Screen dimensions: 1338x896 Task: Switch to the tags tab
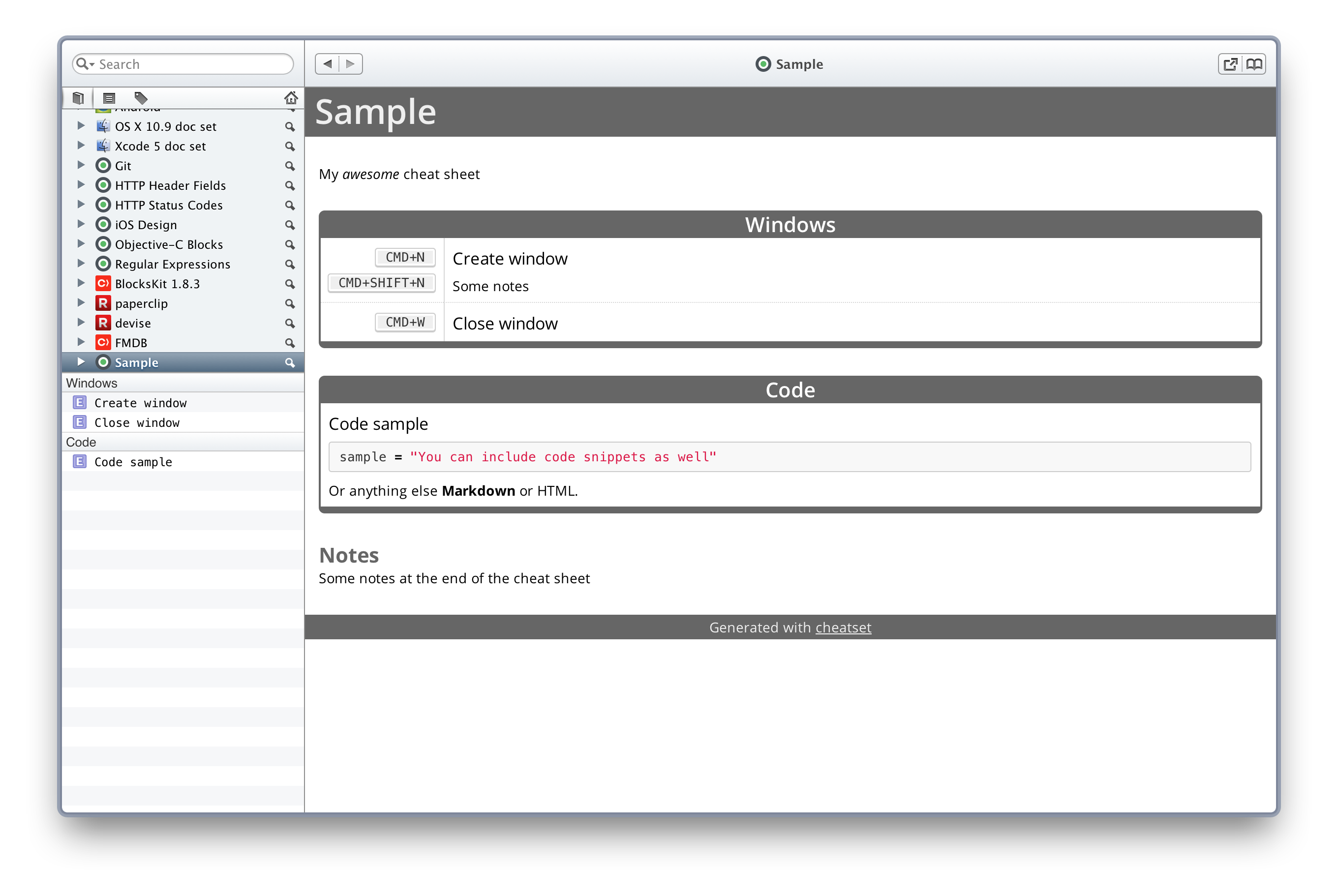coord(141,98)
